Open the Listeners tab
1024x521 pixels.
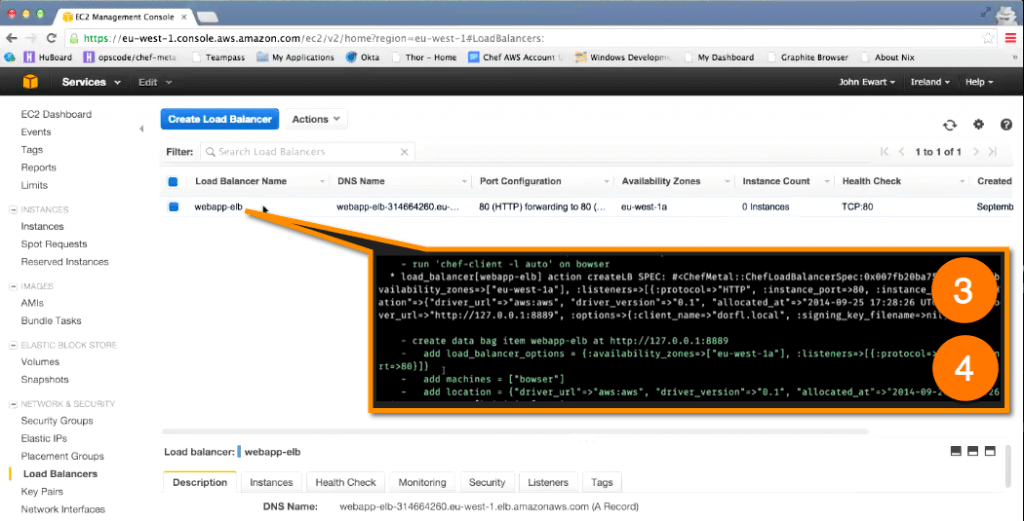pos(547,482)
